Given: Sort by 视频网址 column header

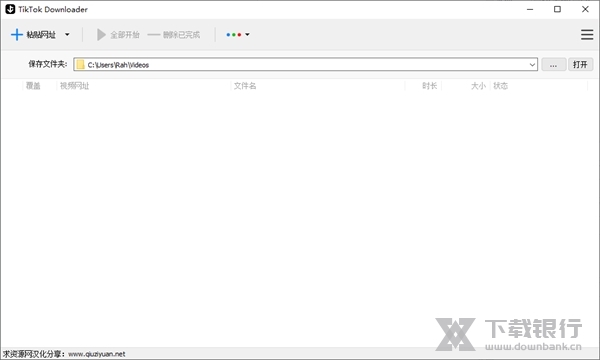Looking at the screenshot, I should point(75,86).
